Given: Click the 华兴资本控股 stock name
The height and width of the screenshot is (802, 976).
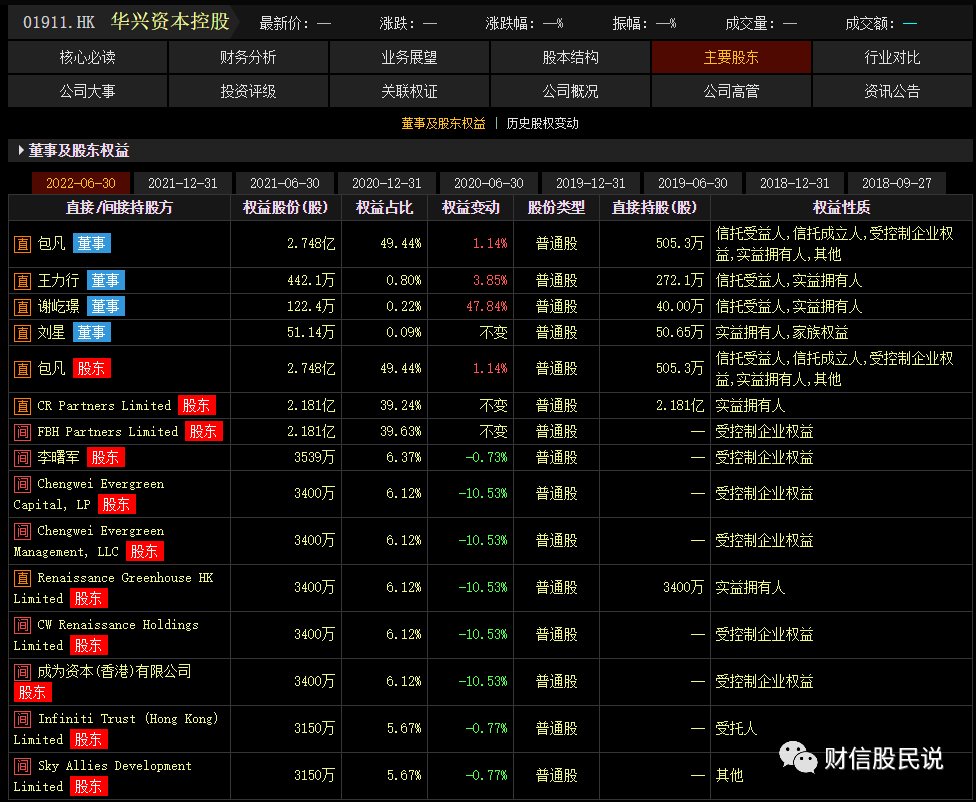Looking at the screenshot, I should pyautogui.click(x=171, y=21).
